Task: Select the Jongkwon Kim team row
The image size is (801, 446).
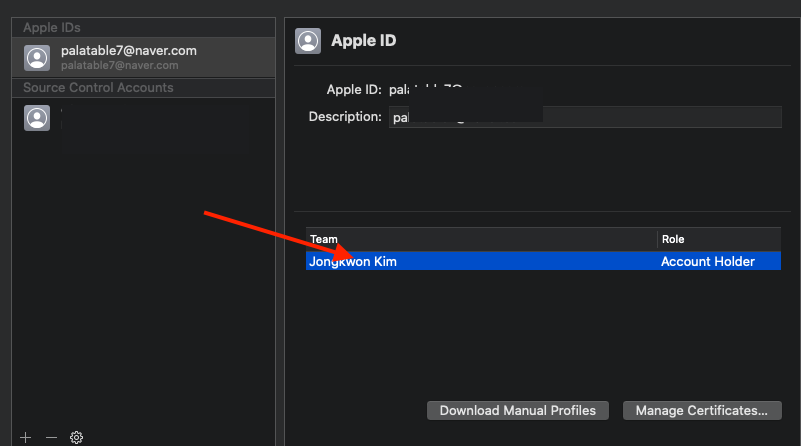Action: [543, 261]
